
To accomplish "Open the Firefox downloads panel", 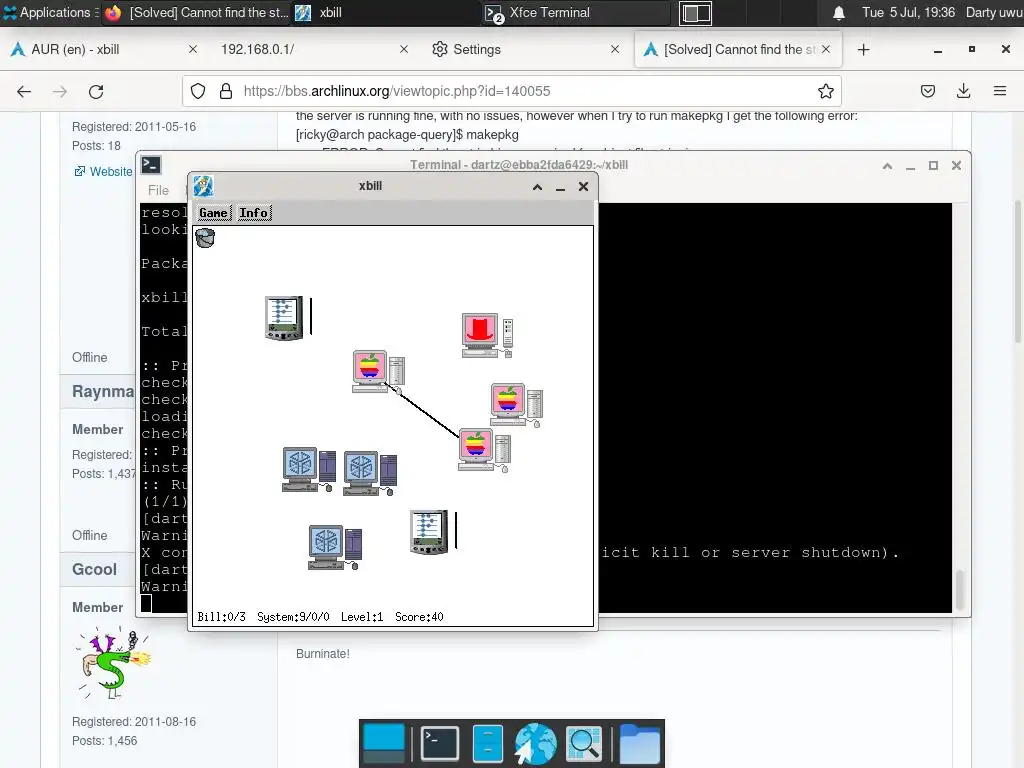I will (x=963, y=91).
